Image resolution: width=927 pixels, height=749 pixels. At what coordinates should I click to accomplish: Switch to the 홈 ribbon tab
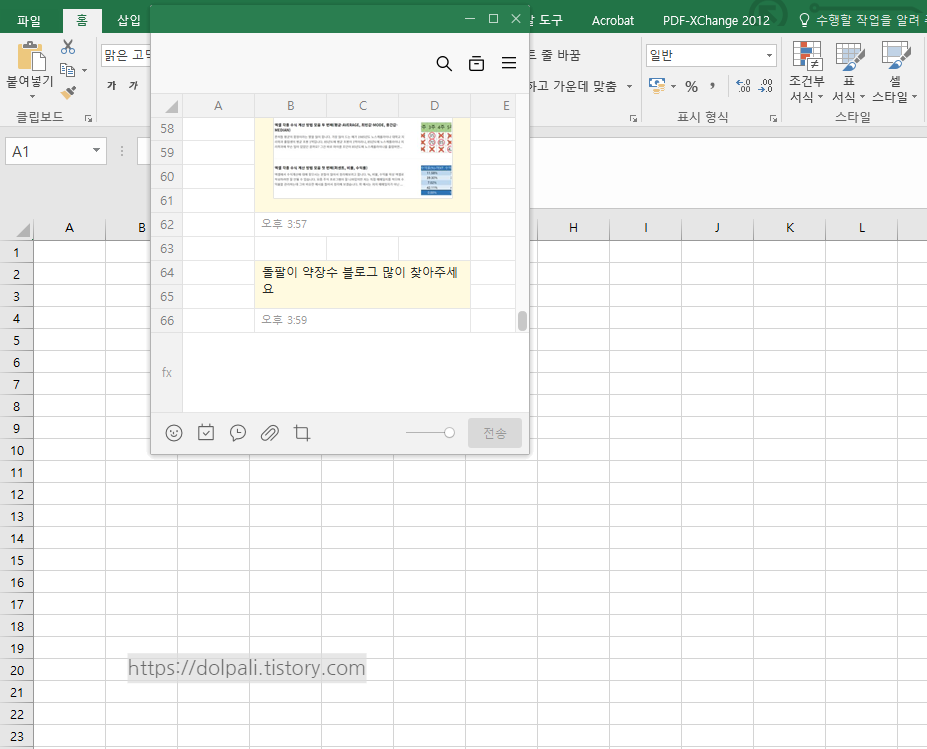[82, 21]
